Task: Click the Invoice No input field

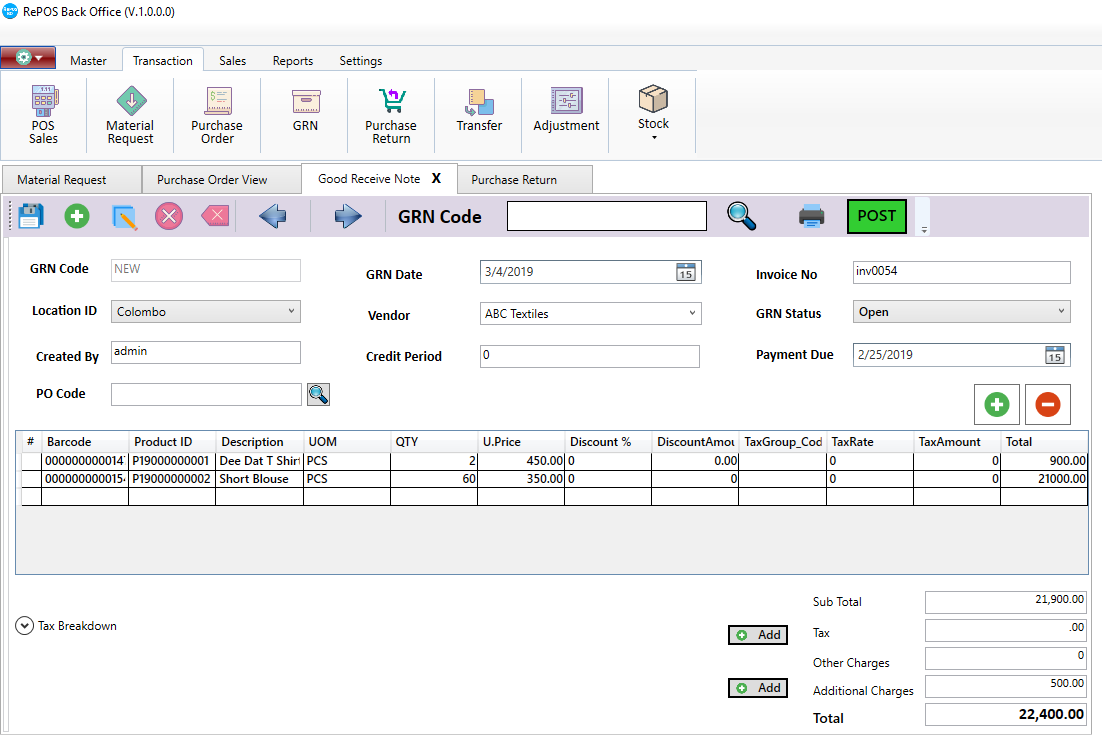Action: (961, 272)
